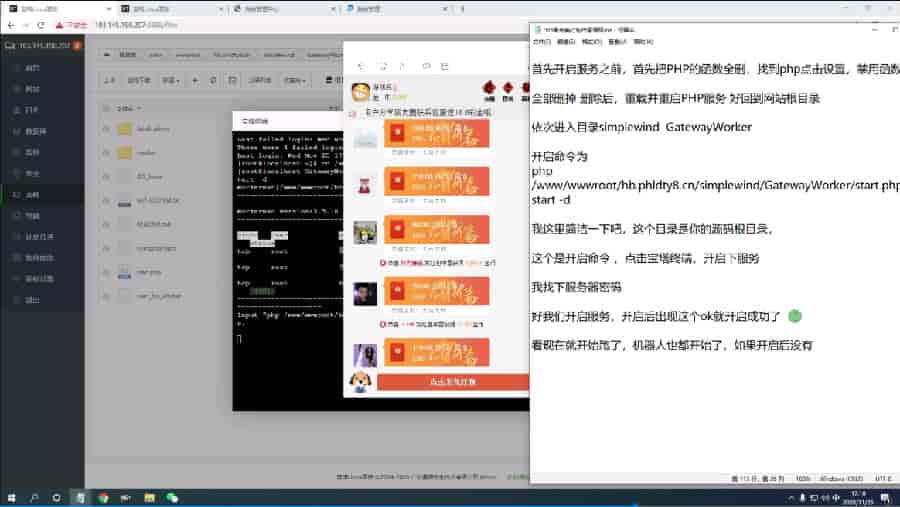Screen dimensions: 900x507
Task: Click the red lantern icon in popup header
Action: (489, 89)
